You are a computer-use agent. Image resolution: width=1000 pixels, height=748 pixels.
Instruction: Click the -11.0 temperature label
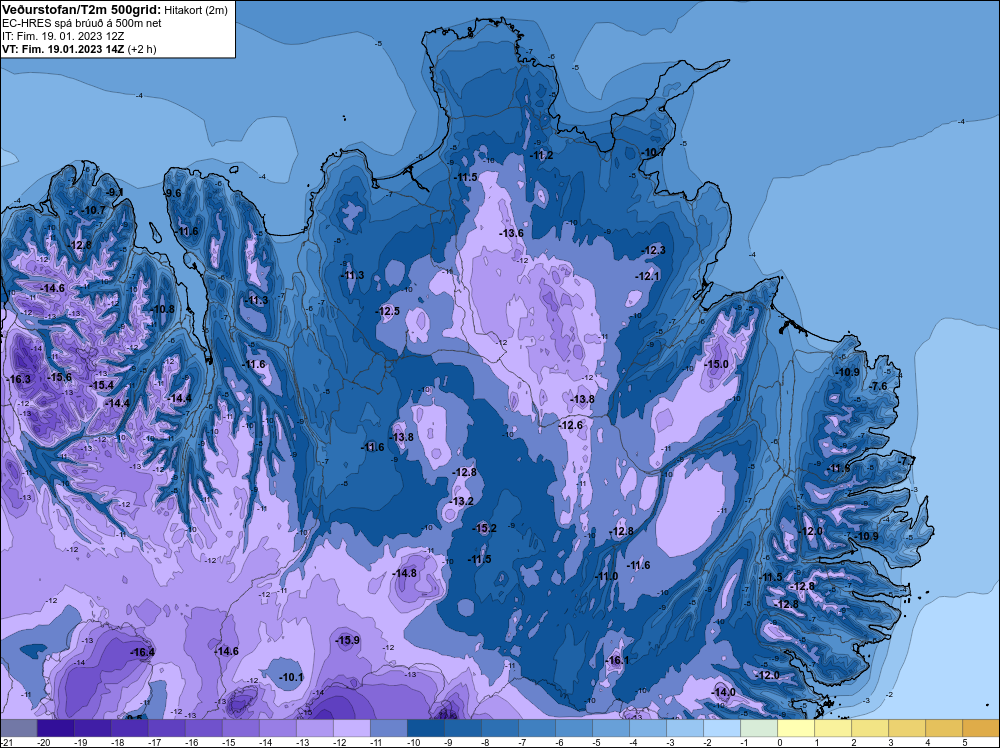(606, 576)
